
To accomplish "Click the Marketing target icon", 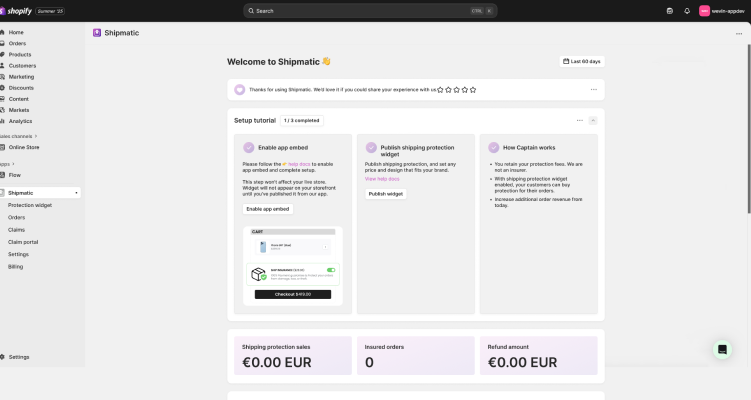I will [2, 77].
